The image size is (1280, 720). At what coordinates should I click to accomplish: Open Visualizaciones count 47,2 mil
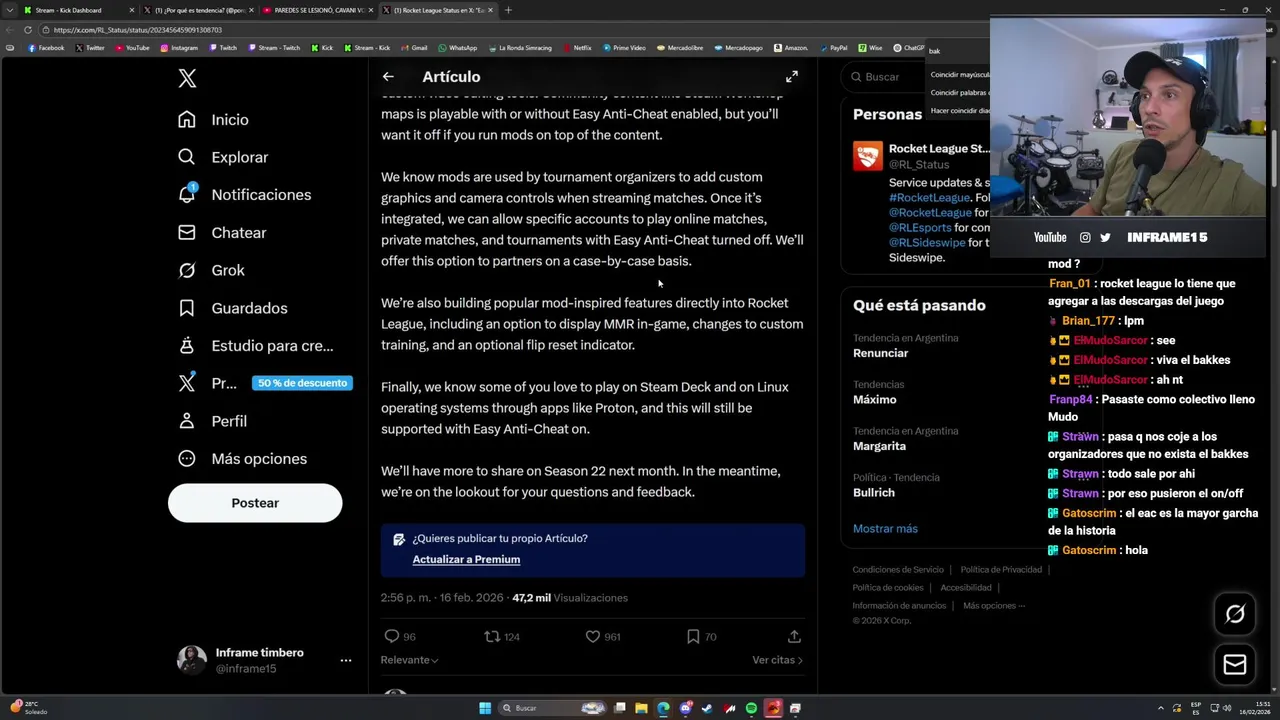tap(570, 598)
